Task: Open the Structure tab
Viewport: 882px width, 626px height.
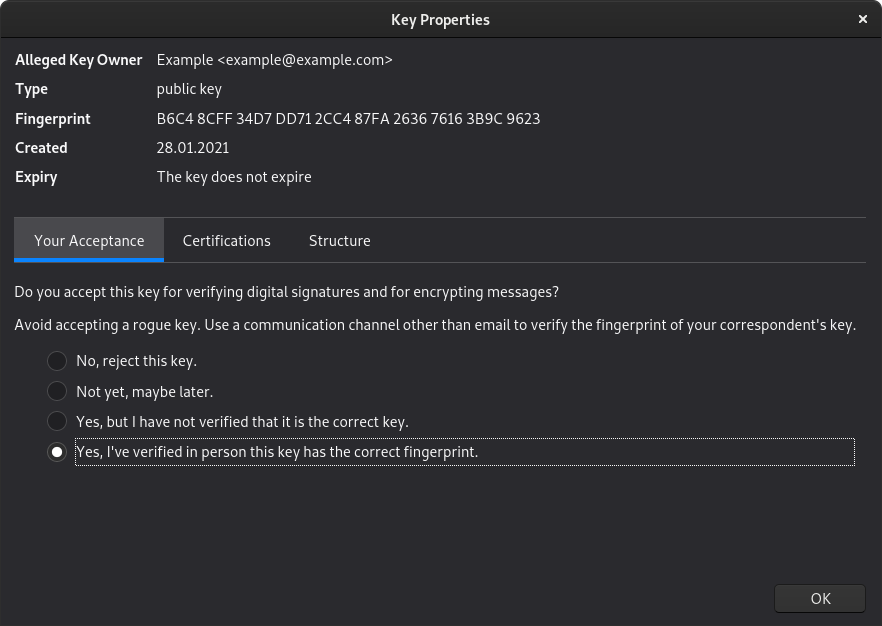Action: click(x=340, y=241)
